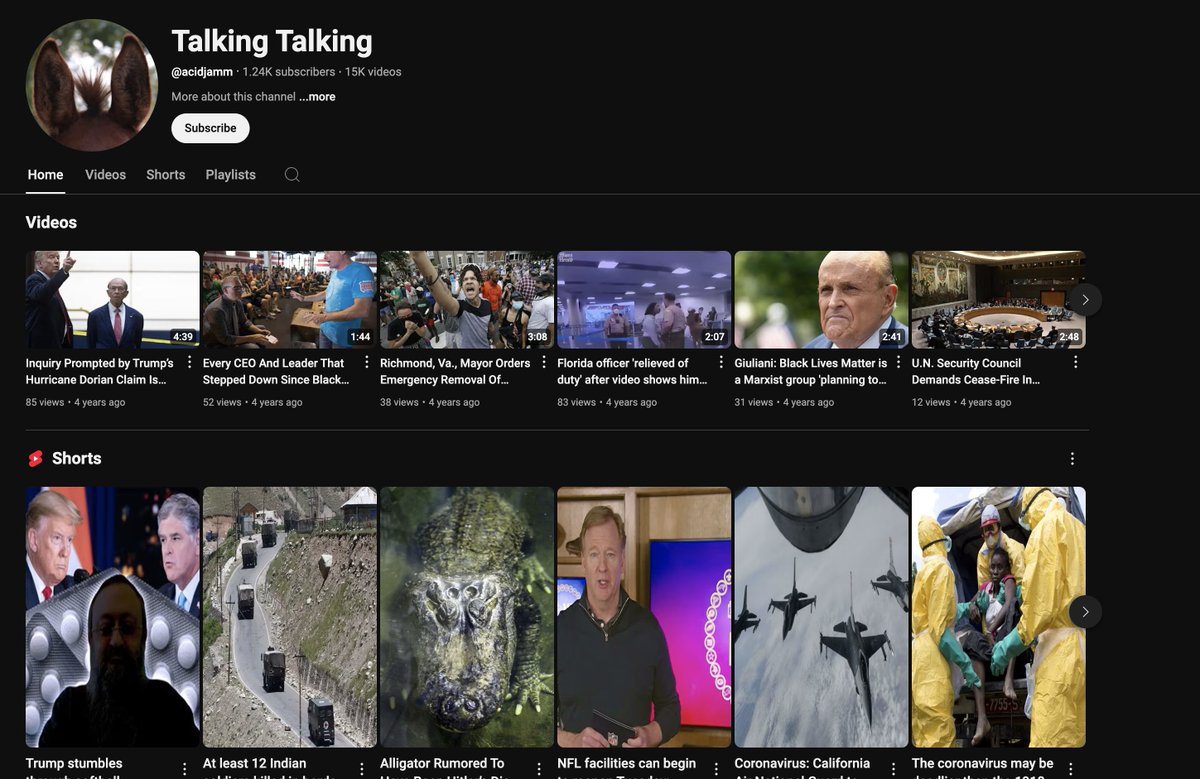The image size is (1200, 779).
Task: Open options menu for Giuliani video
Action: click(x=898, y=362)
